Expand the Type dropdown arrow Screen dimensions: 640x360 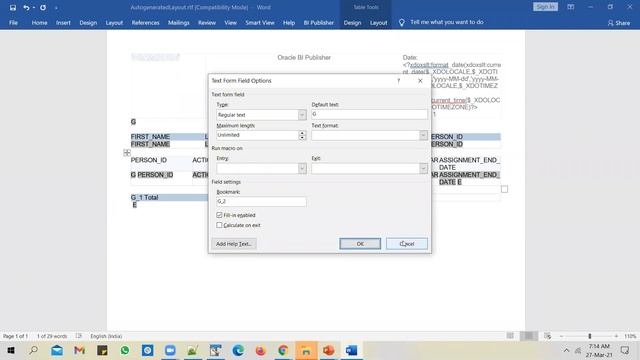(x=302, y=115)
